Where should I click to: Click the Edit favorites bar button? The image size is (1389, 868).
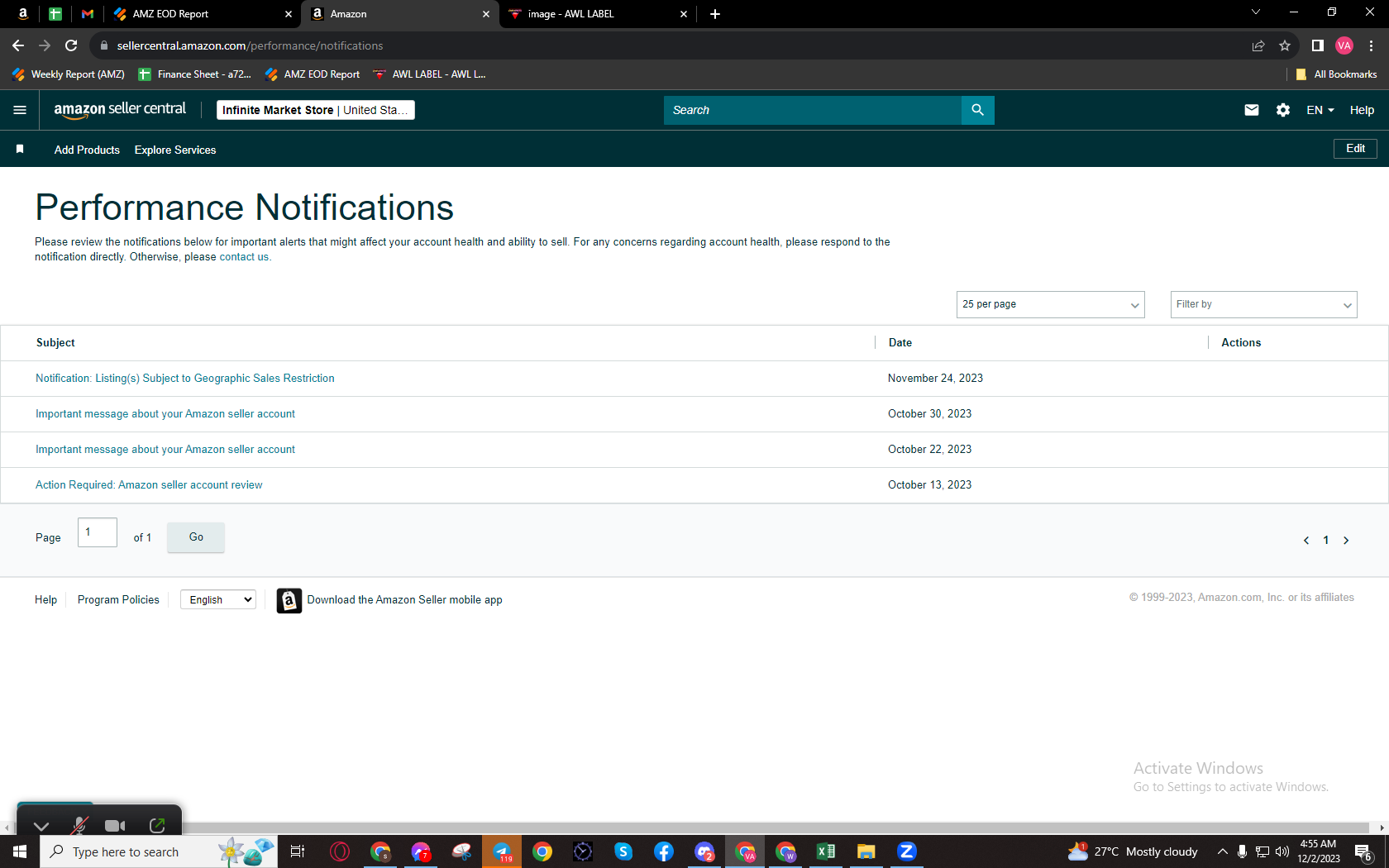pos(1356,149)
